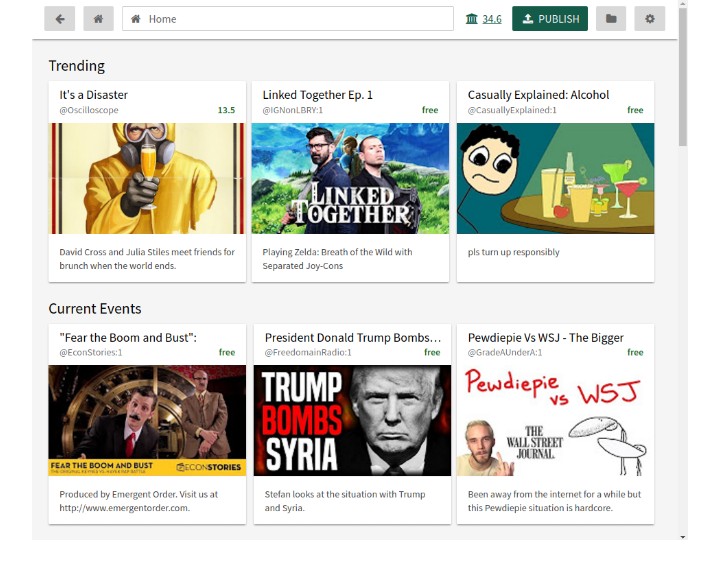
Task: Click description 'Produced by Emergent Order'
Action: coord(139,501)
